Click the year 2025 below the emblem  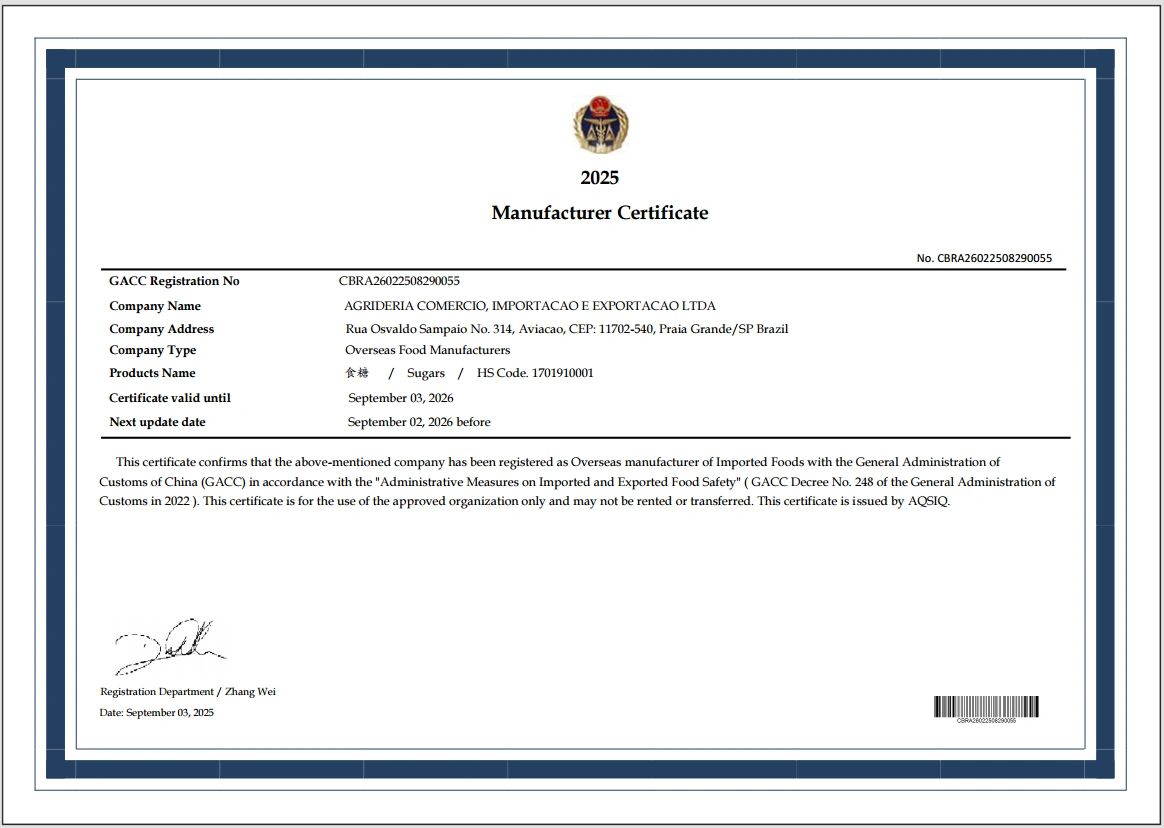(x=600, y=177)
